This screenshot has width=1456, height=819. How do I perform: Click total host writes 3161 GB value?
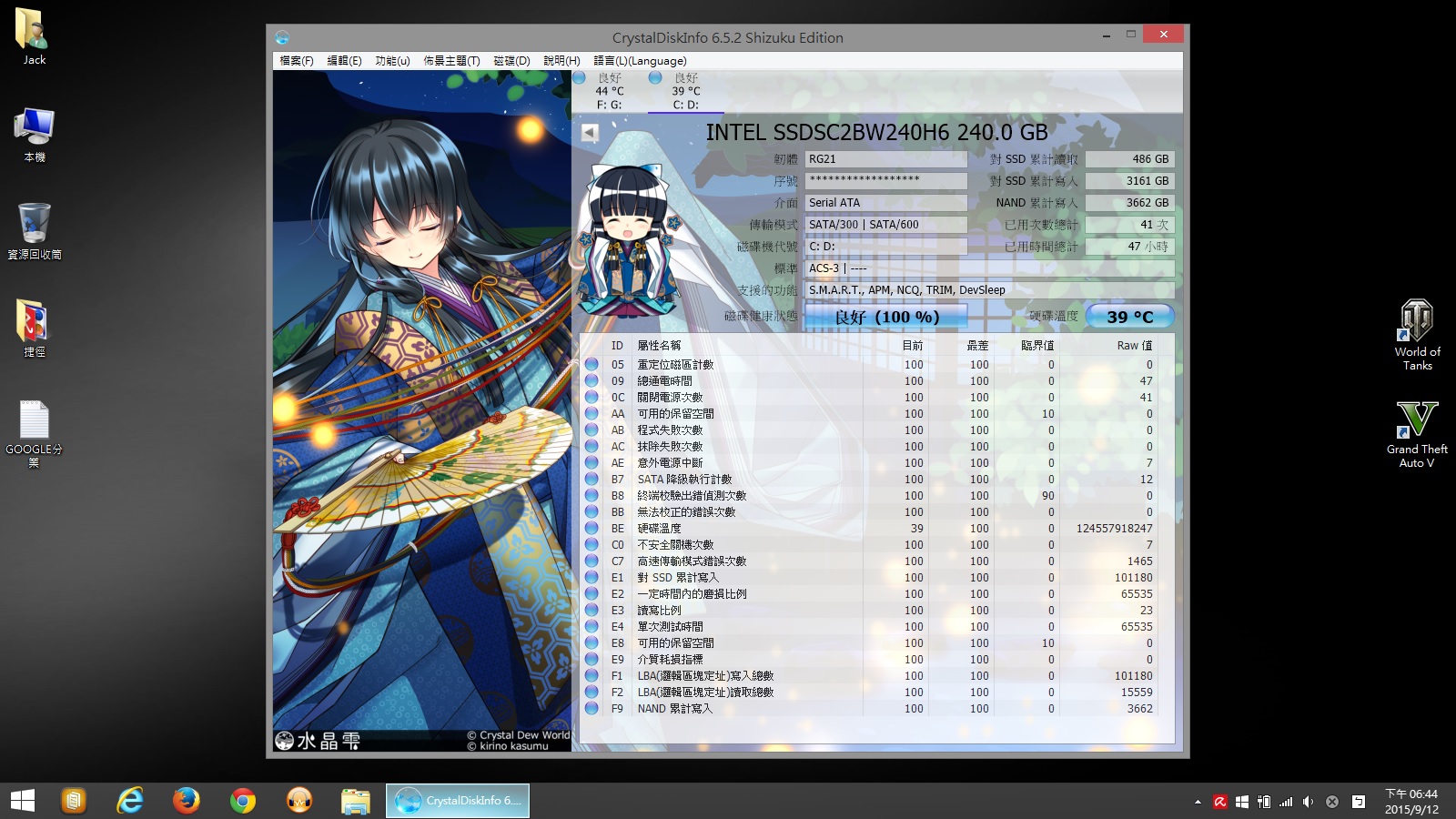[1129, 181]
